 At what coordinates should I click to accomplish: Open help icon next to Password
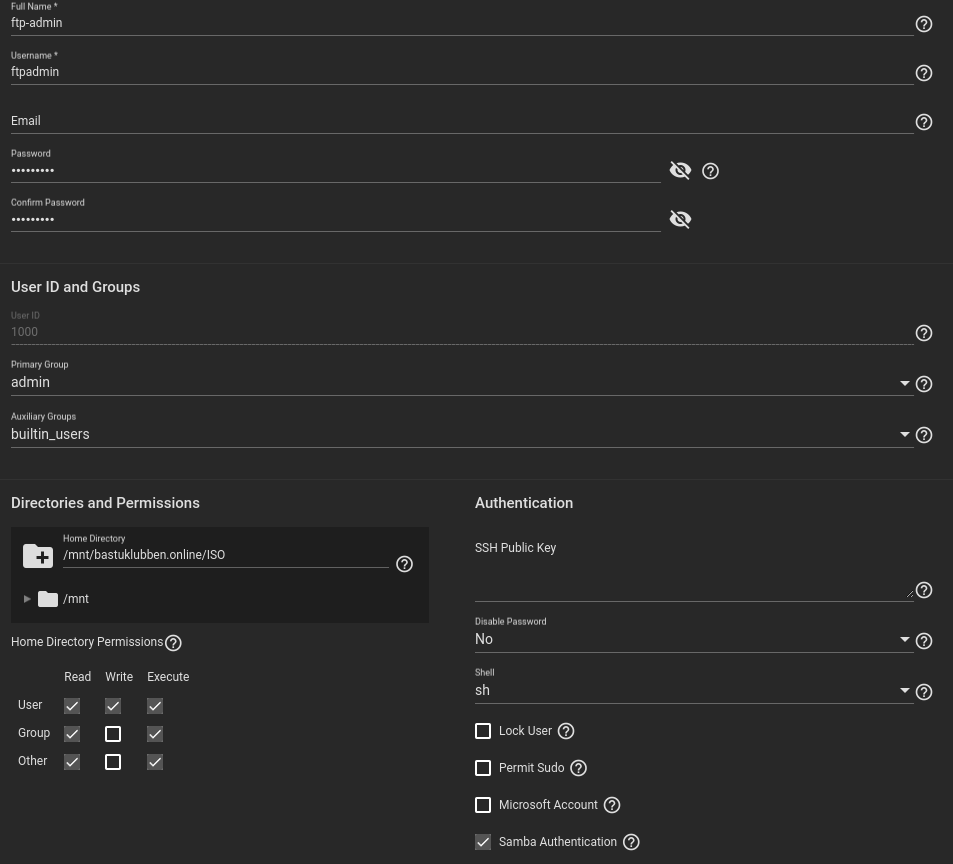coord(710,171)
